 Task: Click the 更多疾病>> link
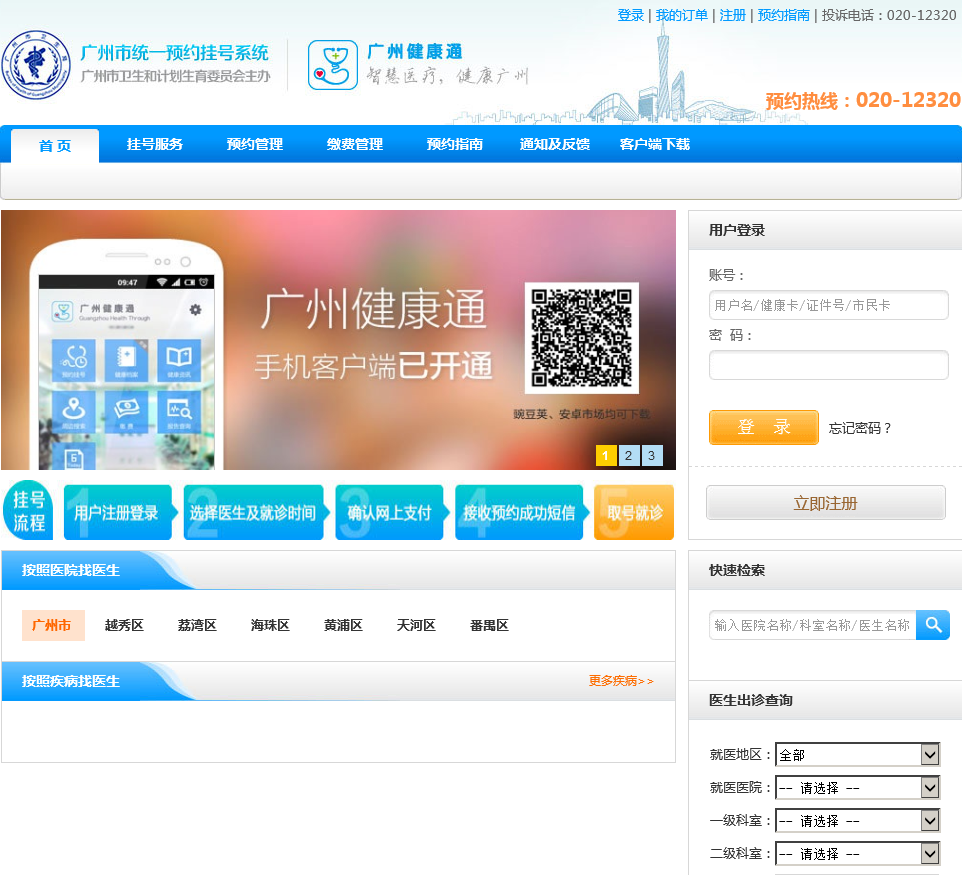(621, 680)
